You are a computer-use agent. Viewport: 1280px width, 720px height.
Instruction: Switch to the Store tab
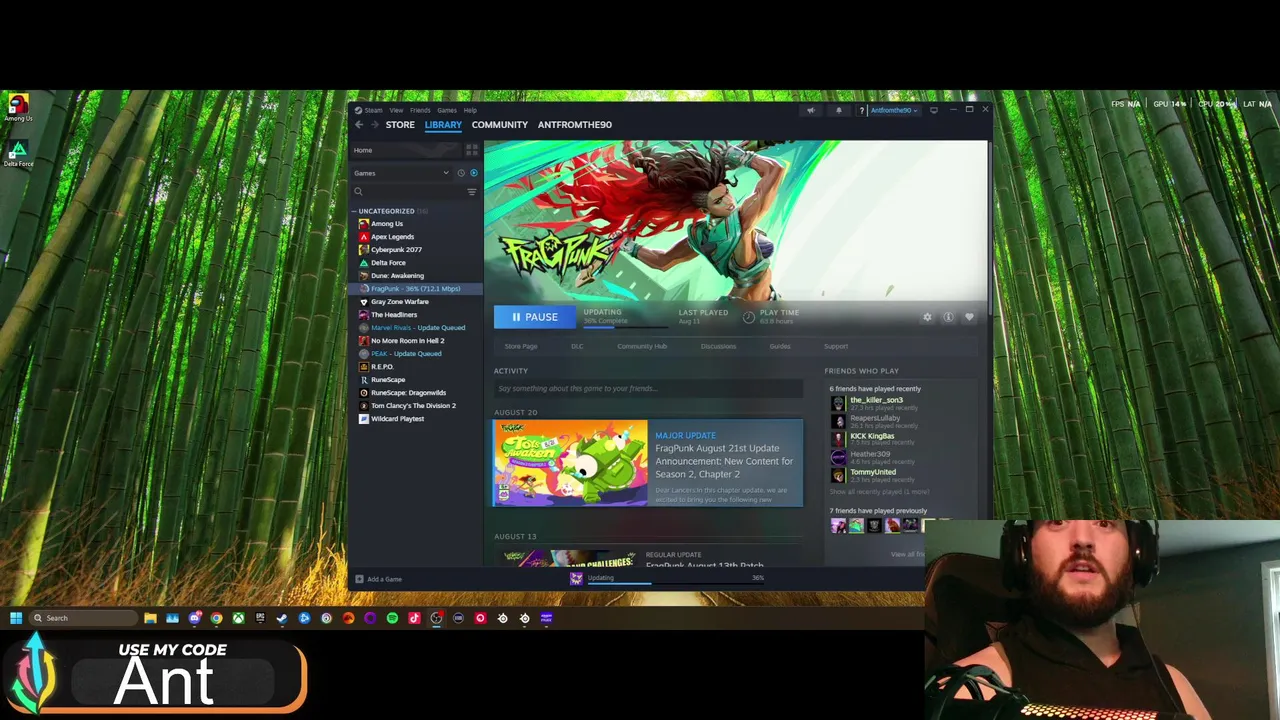coord(400,125)
